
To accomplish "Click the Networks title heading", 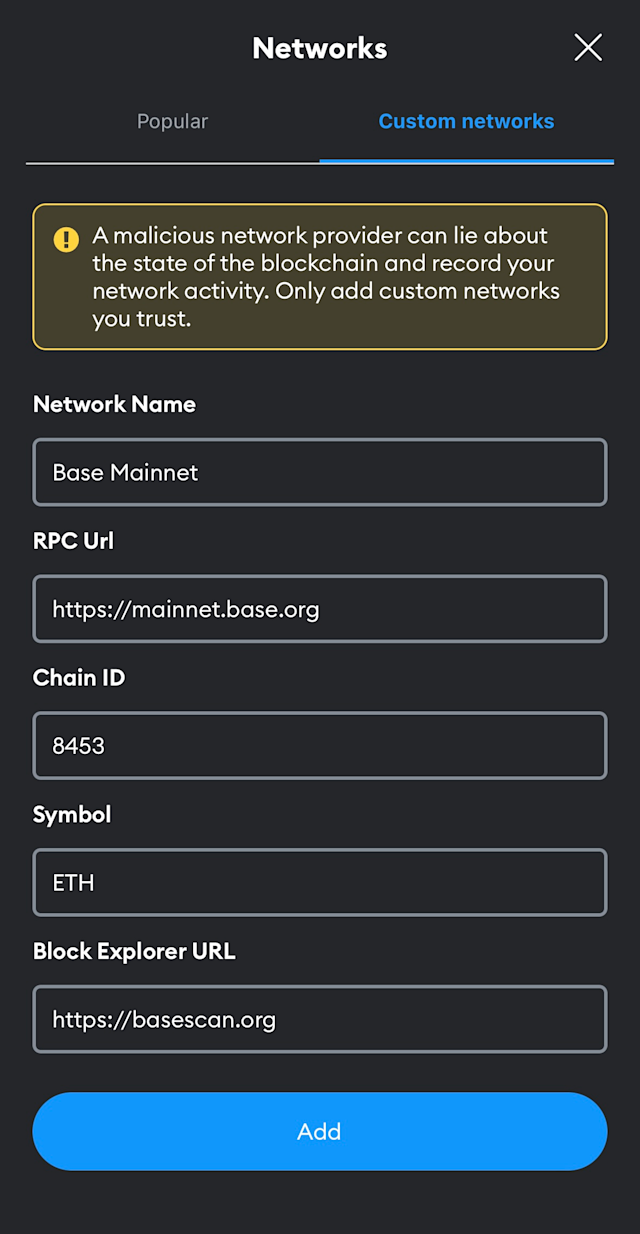I will click(320, 48).
